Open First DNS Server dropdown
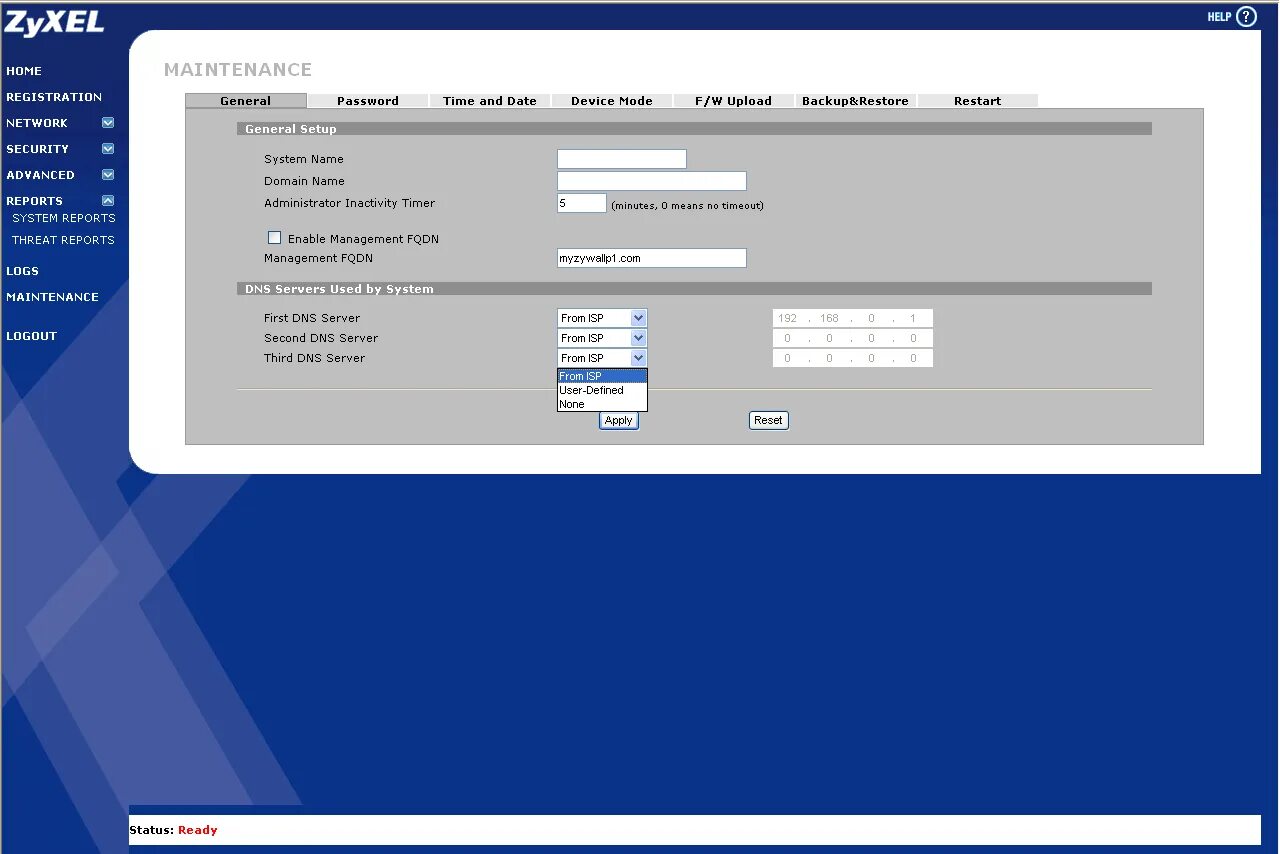Viewport: 1280px width, 854px height. point(602,318)
